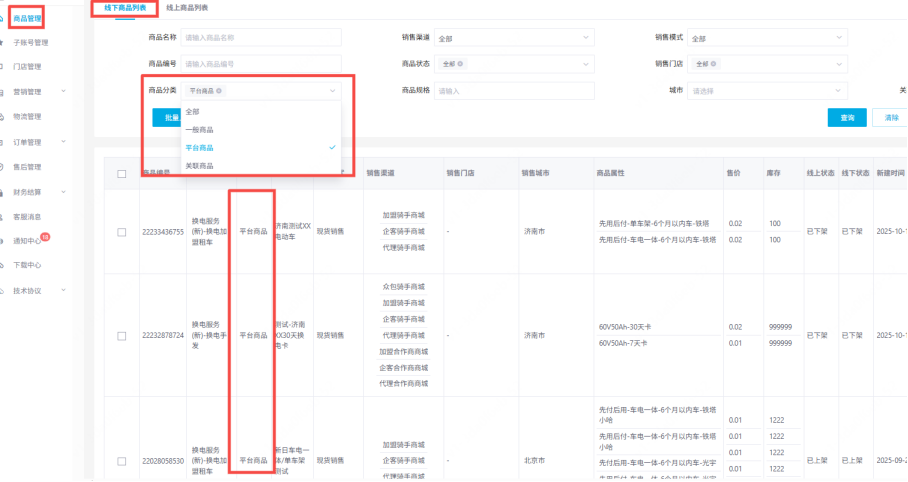Screen dimensions: 908x482
Task: Click the 客服消息 sidebar icon
Action: (6, 216)
